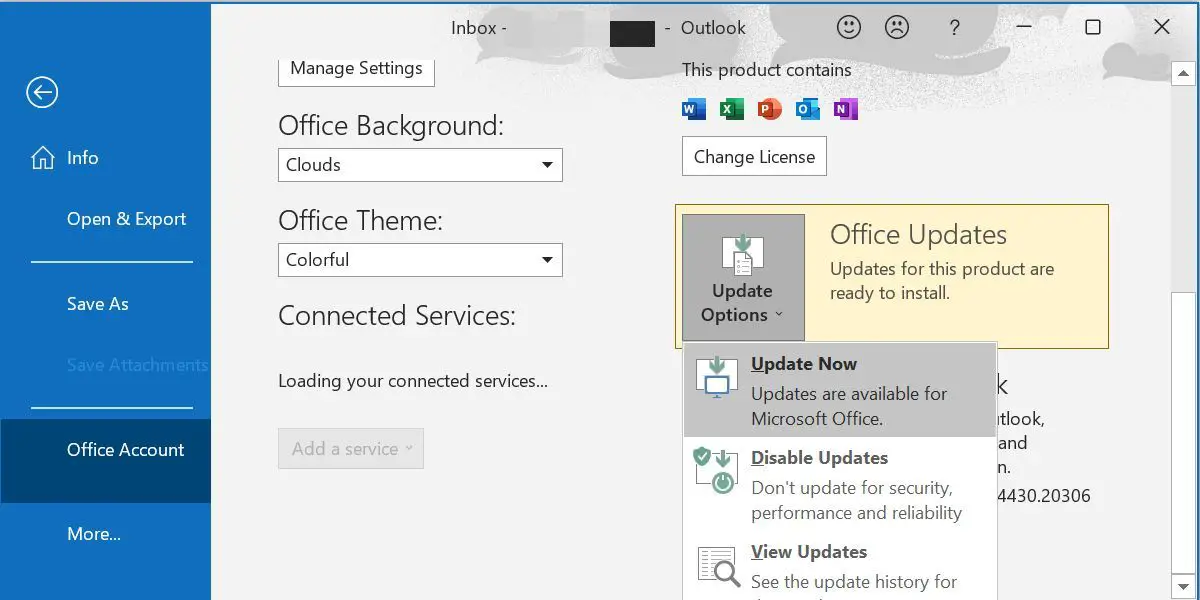The image size is (1200, 600).
Task: Go to Open & Export
Action: tap(126, 220)
